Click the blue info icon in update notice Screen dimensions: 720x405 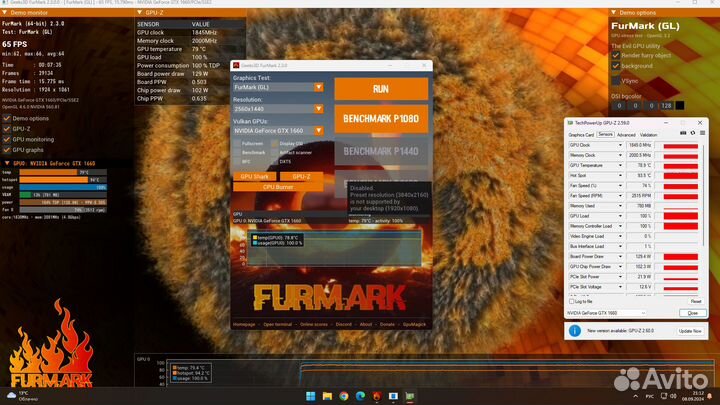click(574, 330)
